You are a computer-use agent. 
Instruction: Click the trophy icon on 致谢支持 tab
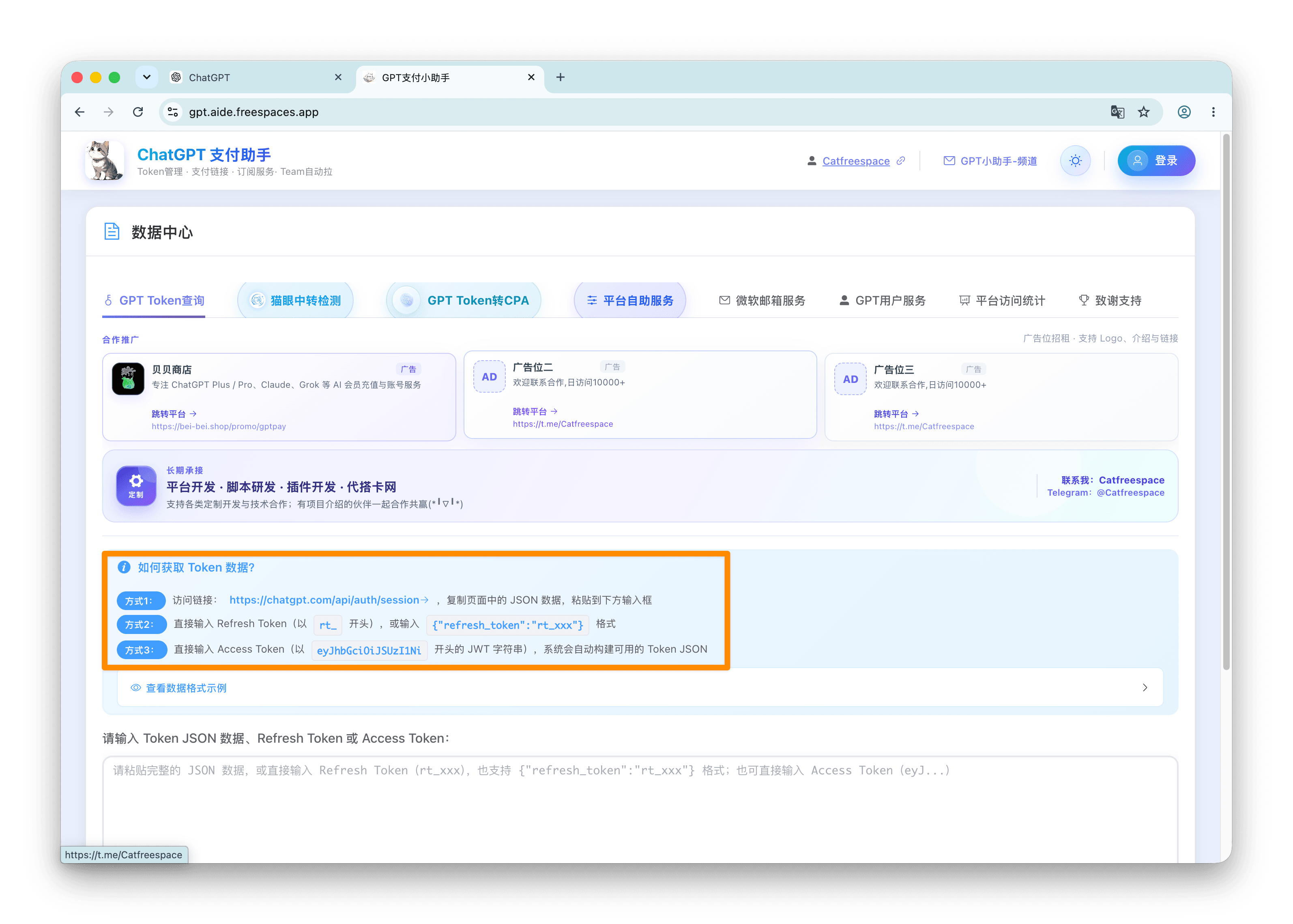pos(1084,300)
